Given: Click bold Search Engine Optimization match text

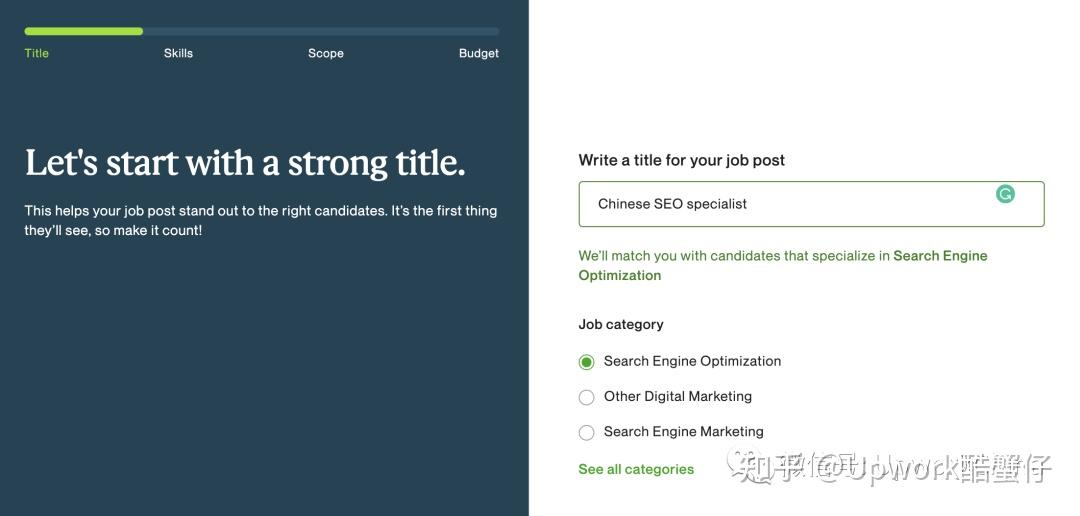Looking at the screenshot, I should point(939,256).
